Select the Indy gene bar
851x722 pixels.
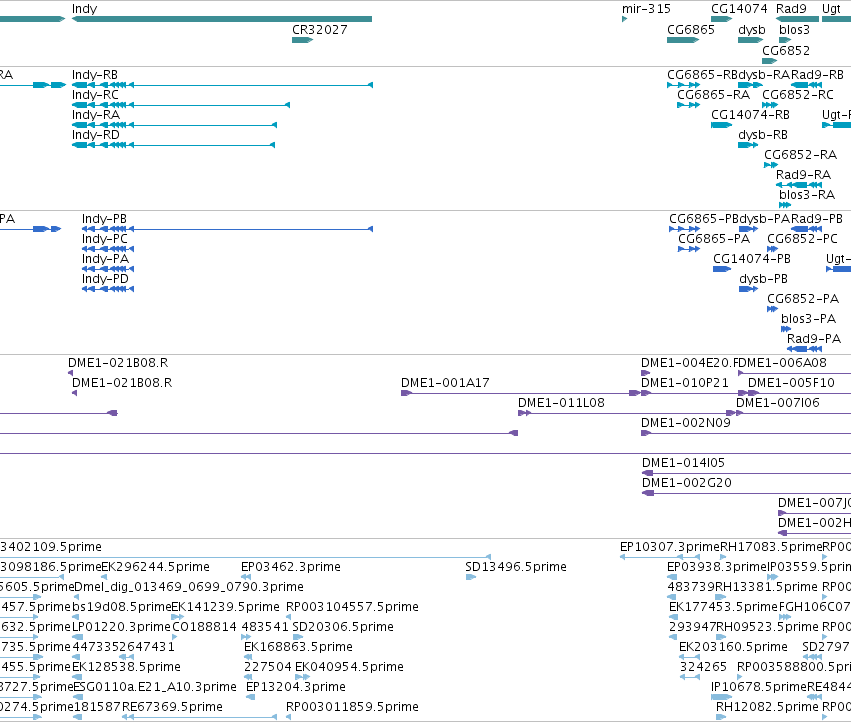pyautogui.click(x=222, y=19)
